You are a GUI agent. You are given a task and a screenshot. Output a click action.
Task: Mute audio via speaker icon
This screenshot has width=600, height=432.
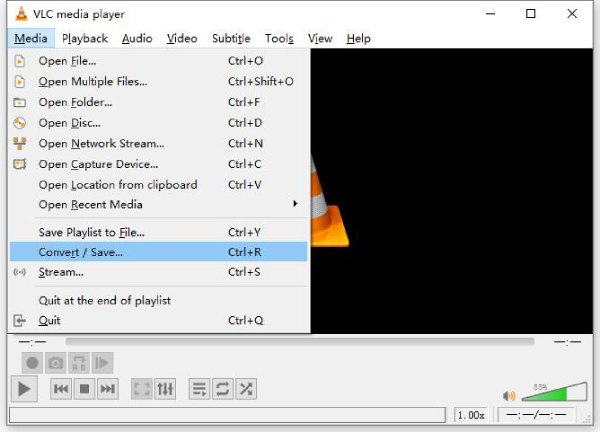click(x=509, y=395)
